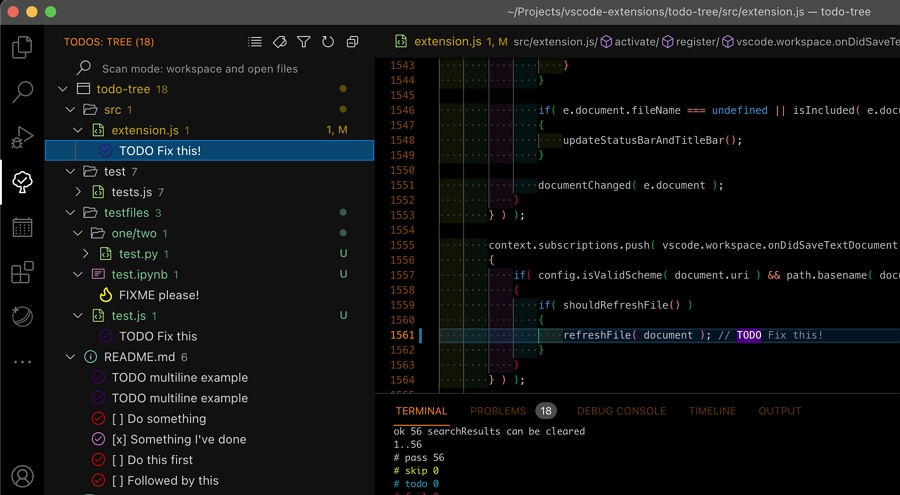Collapse the one/two folder chevron
Viewport: 900px width, 495px height.
(77, 234)
